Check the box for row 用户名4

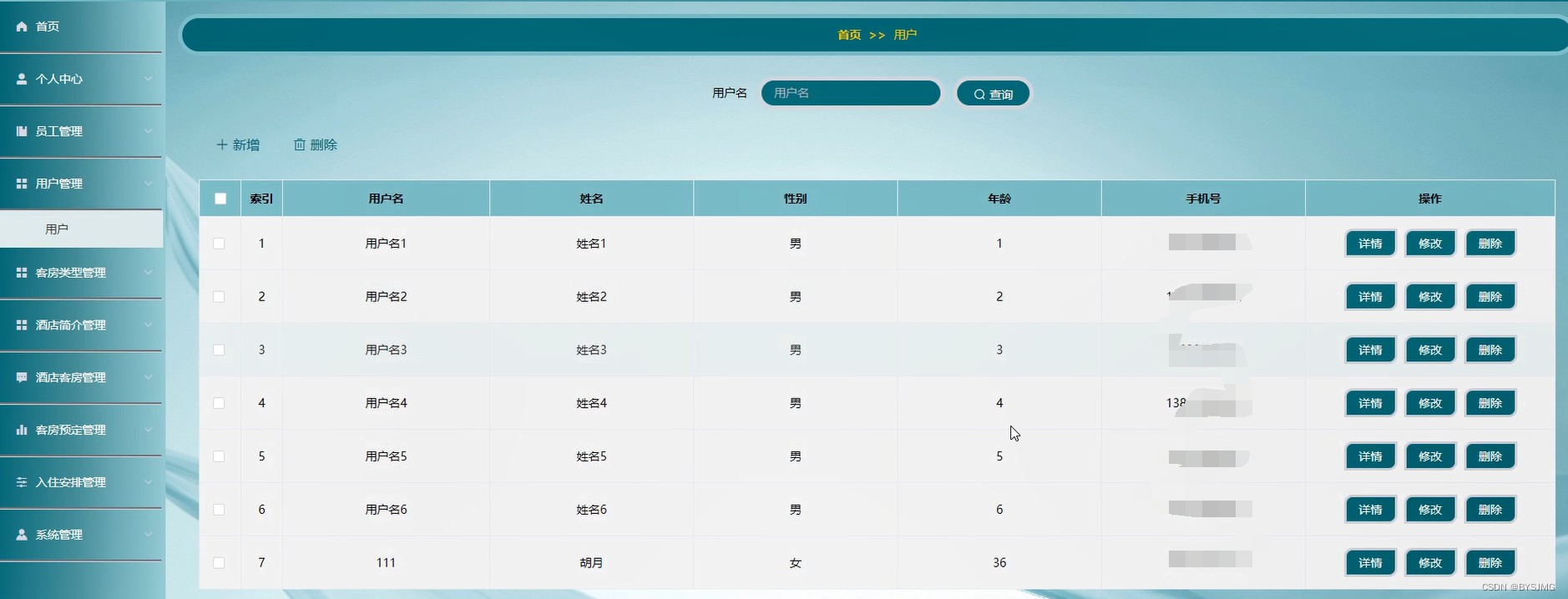pos(219,403)
